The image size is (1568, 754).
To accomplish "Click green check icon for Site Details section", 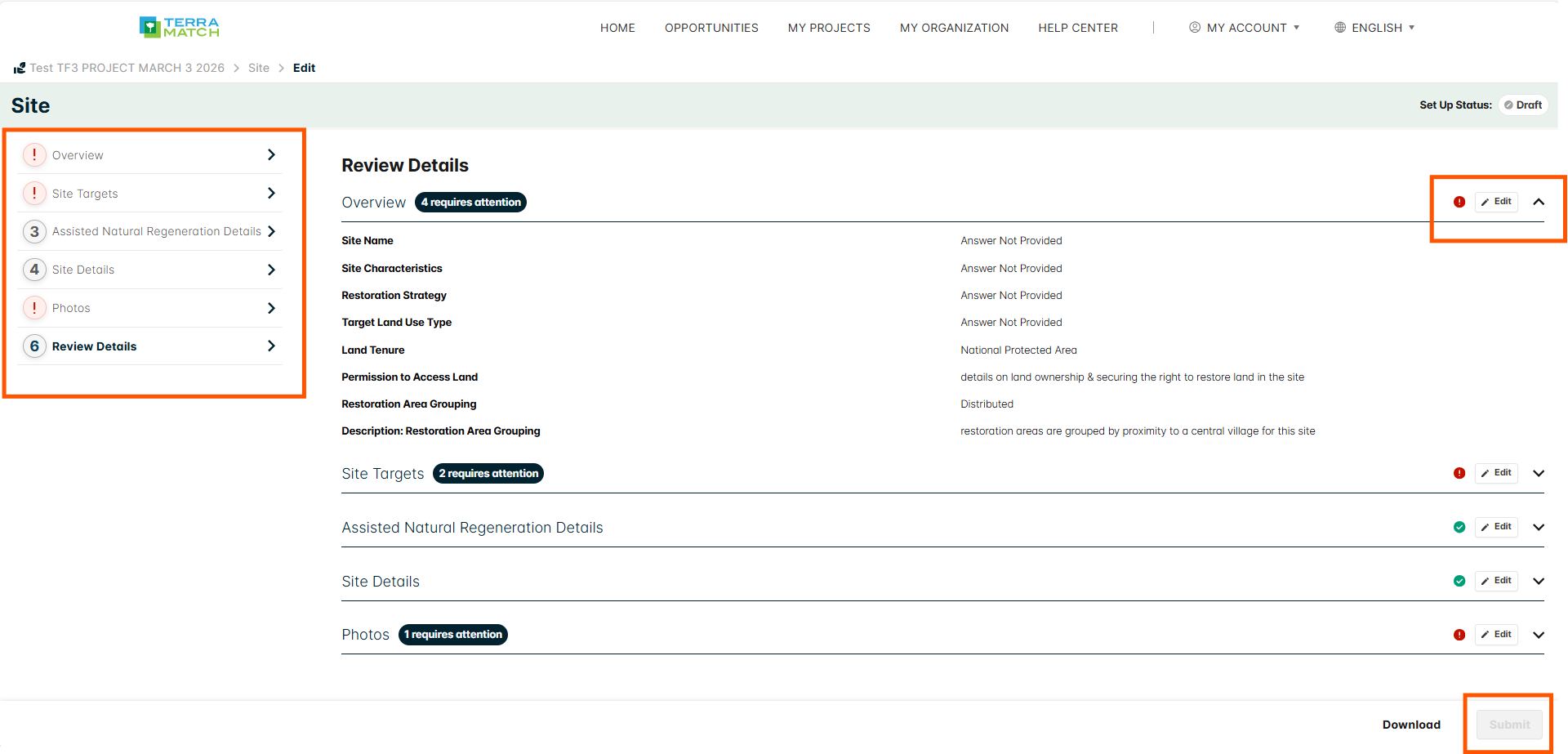I will point(1459,581).
